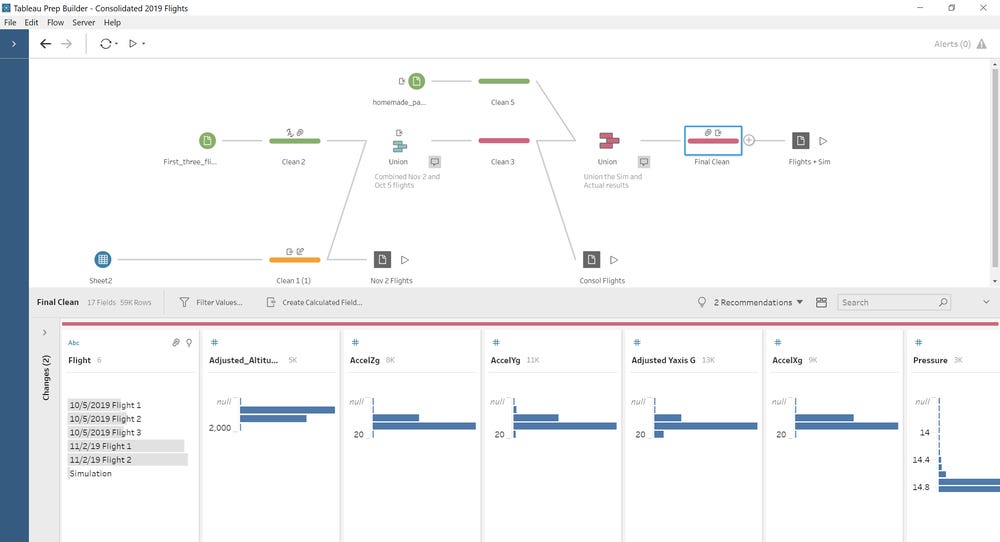Select the First_three_fli input step
Viewport: 1000px width, 542px height.
tap(207, 140)
